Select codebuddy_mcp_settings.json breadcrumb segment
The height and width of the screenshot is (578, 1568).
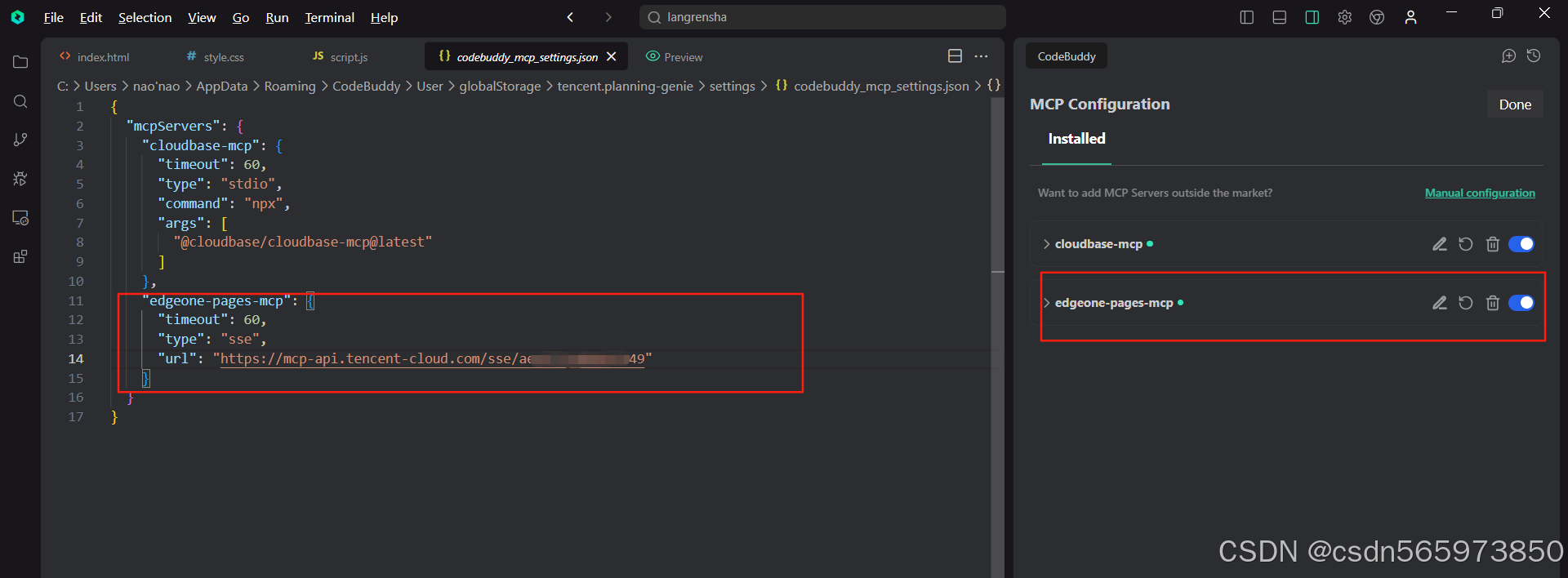point(881,86)
